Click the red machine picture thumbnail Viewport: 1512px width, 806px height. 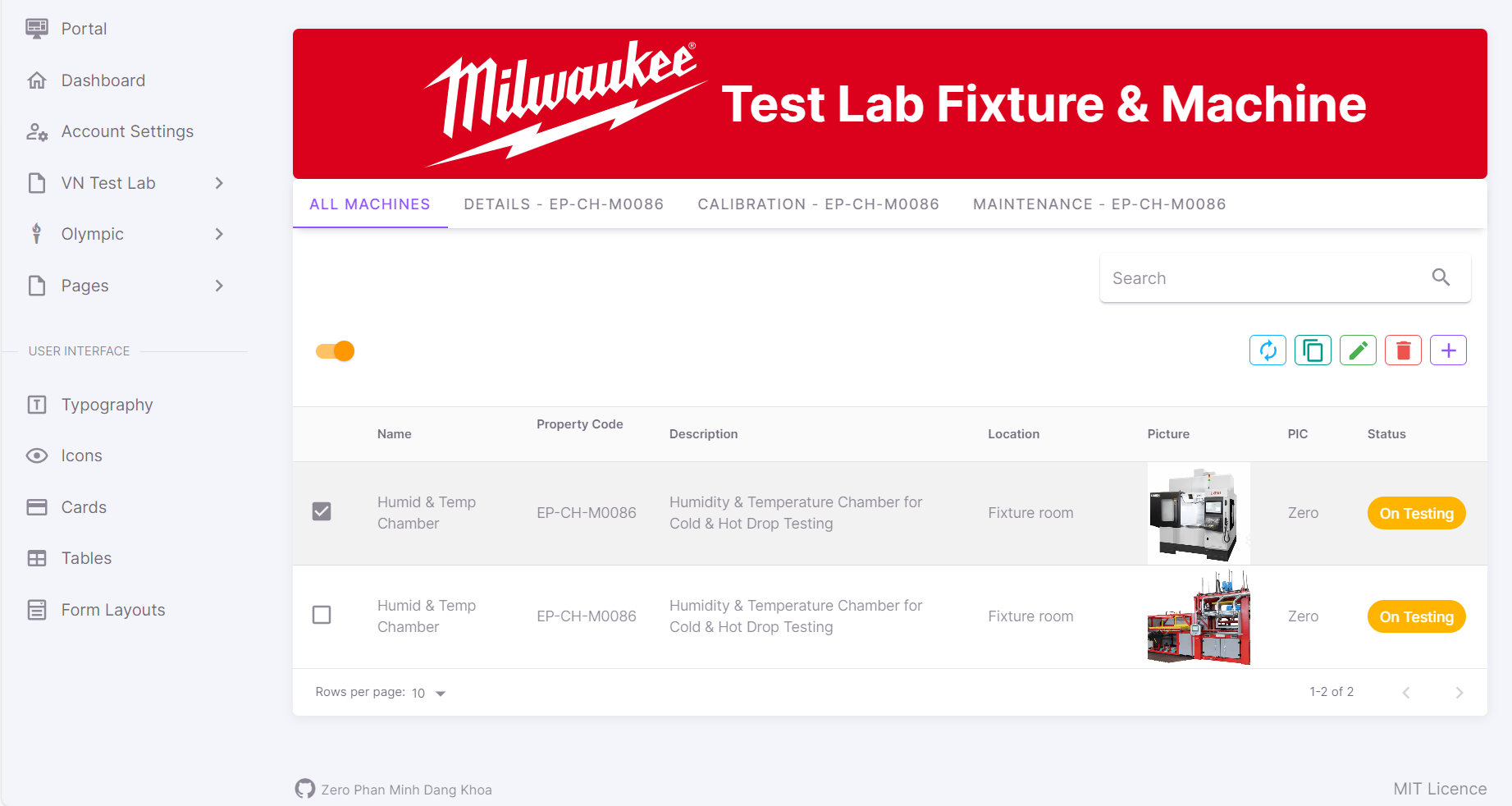tap(1199, 617)
